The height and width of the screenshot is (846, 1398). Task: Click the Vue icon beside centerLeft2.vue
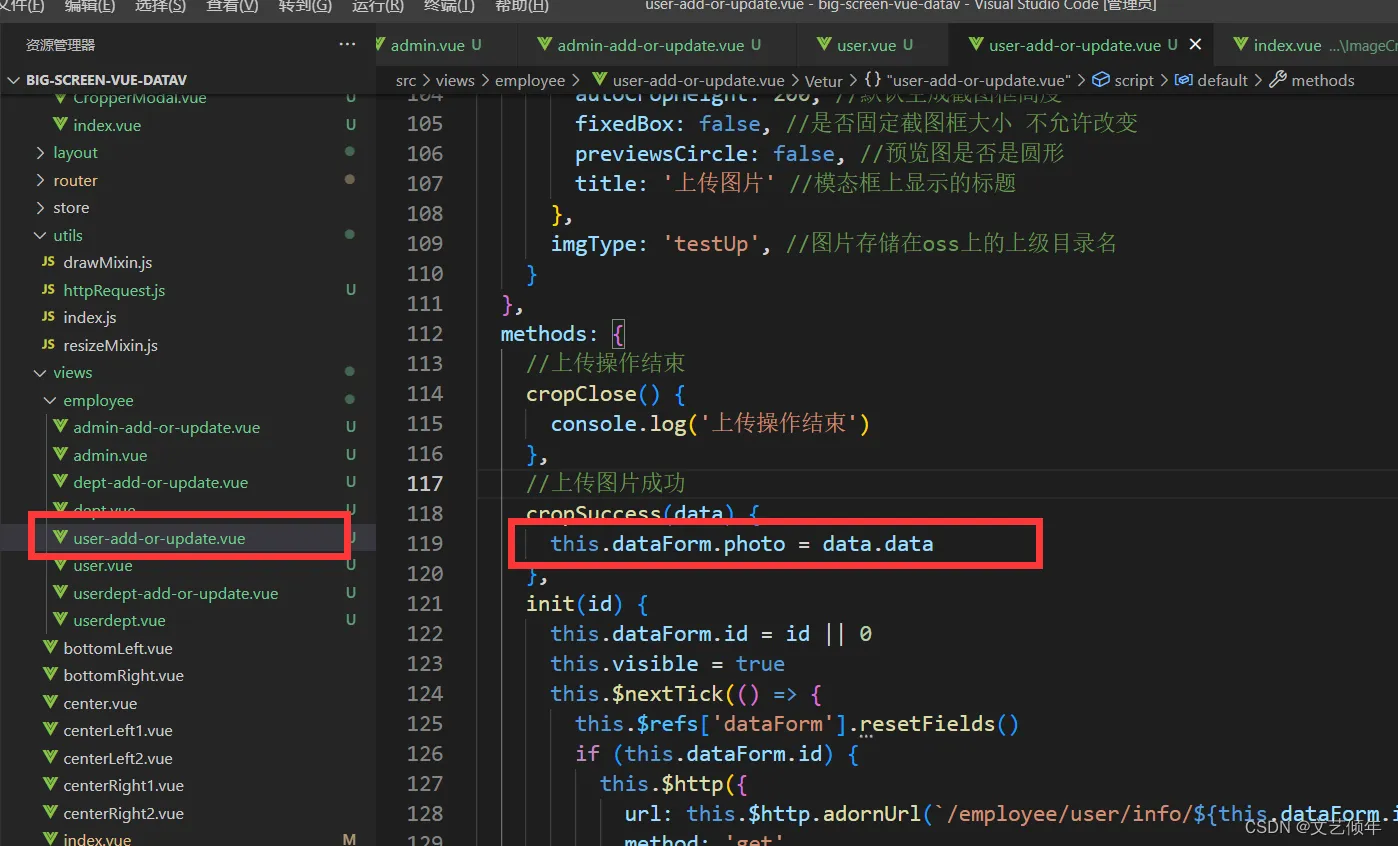[51, 758]
